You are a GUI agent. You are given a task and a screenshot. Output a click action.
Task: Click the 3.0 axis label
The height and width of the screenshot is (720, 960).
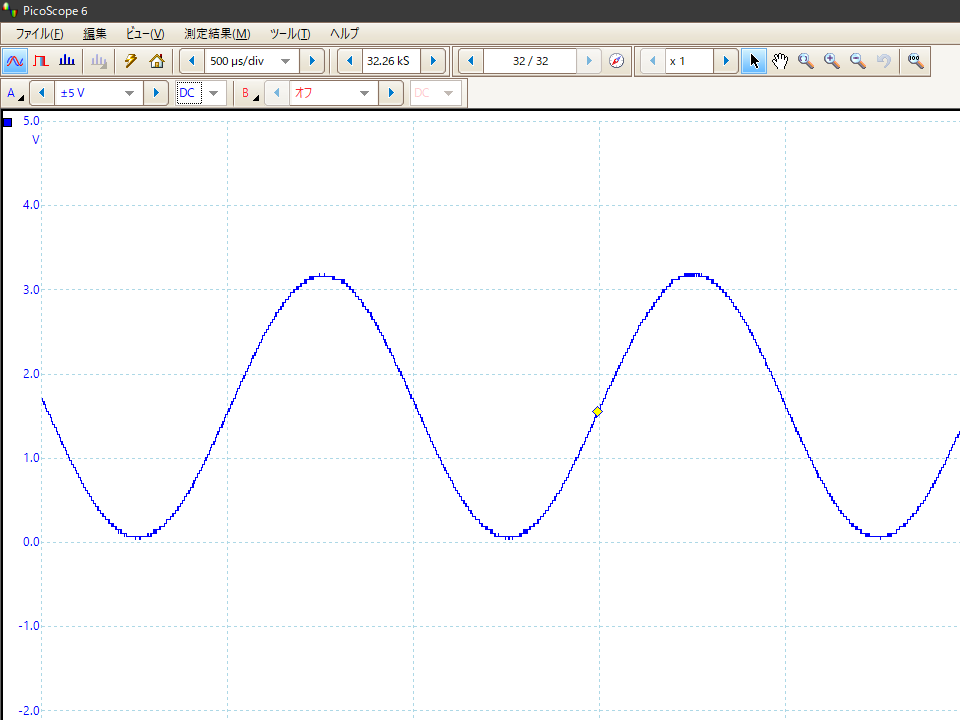click(31, 290)
